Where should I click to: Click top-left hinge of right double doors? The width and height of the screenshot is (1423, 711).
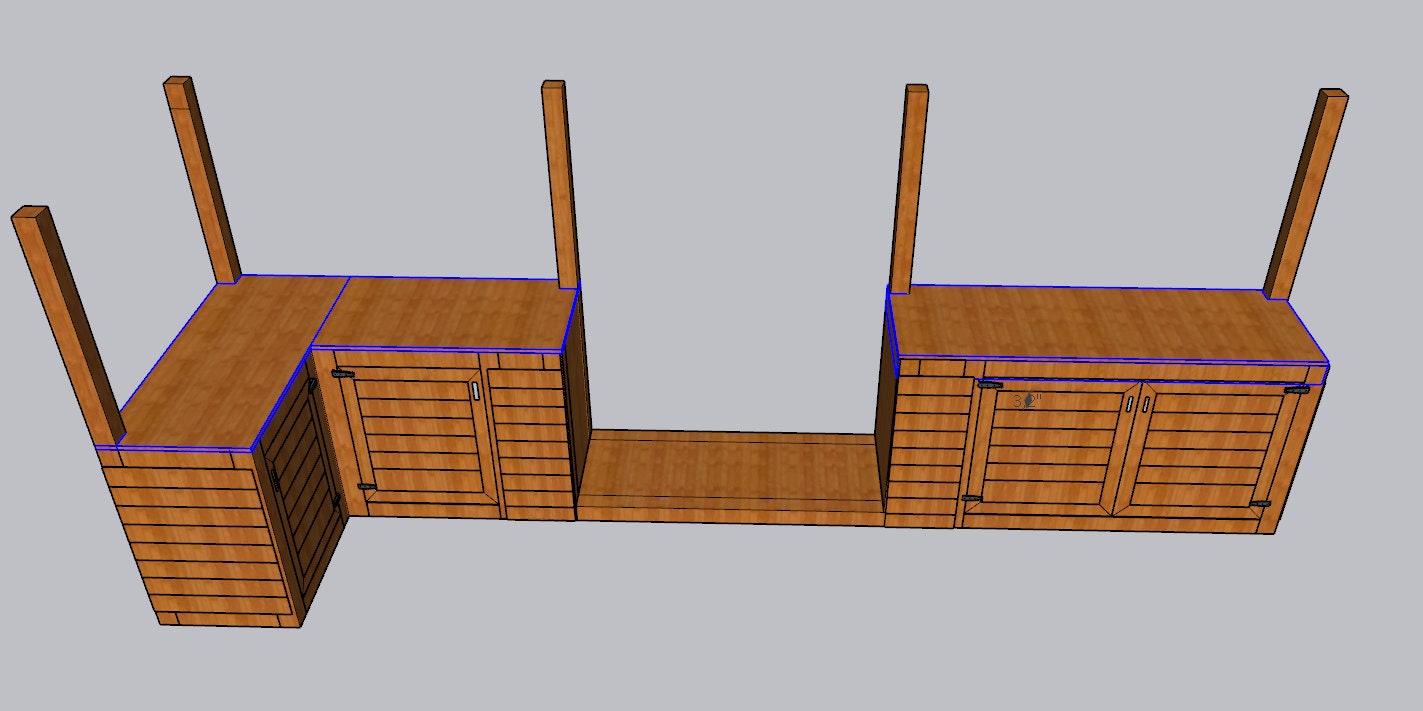coord(990,383)
